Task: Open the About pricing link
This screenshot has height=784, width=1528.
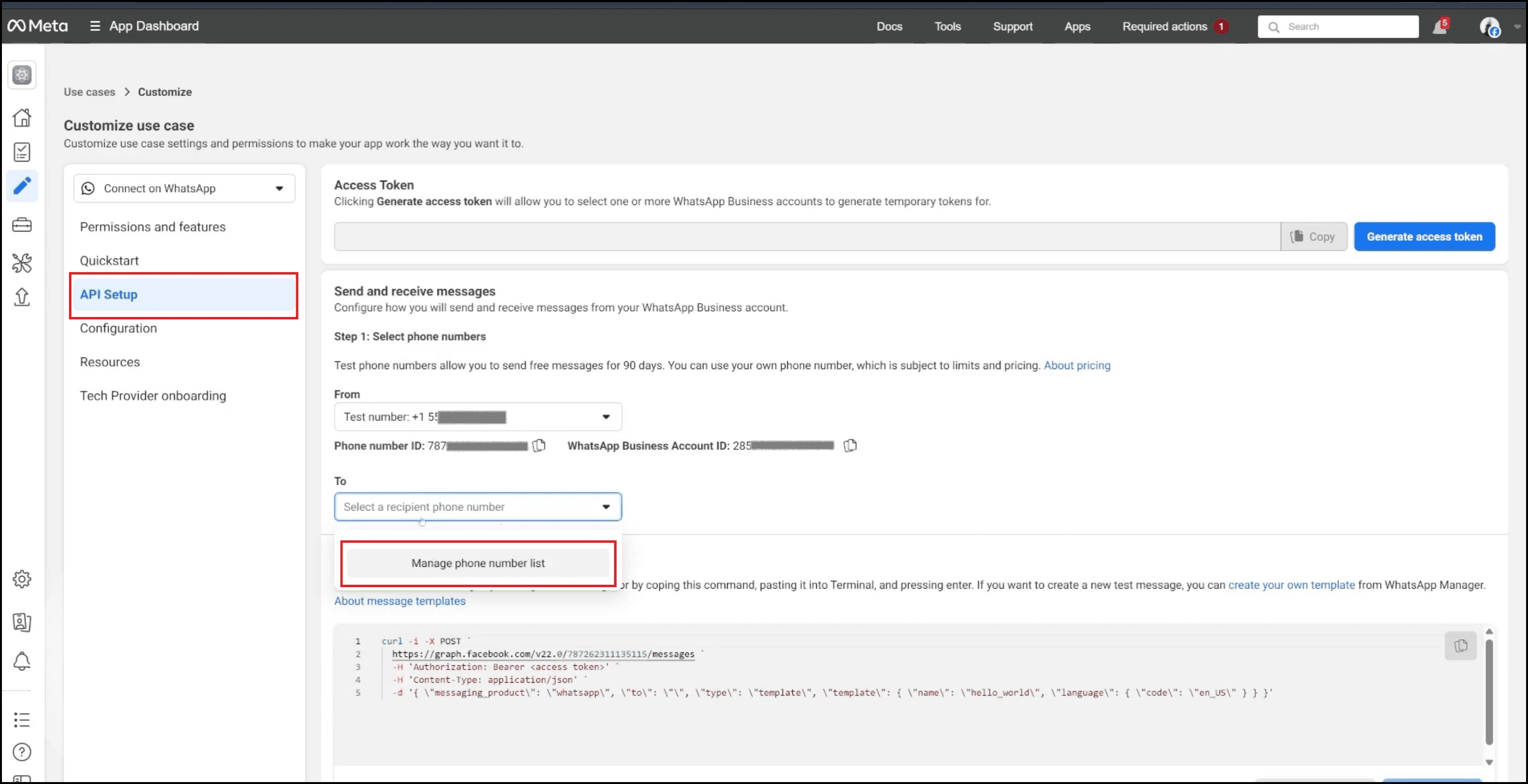Action: tap(1076, 365)
